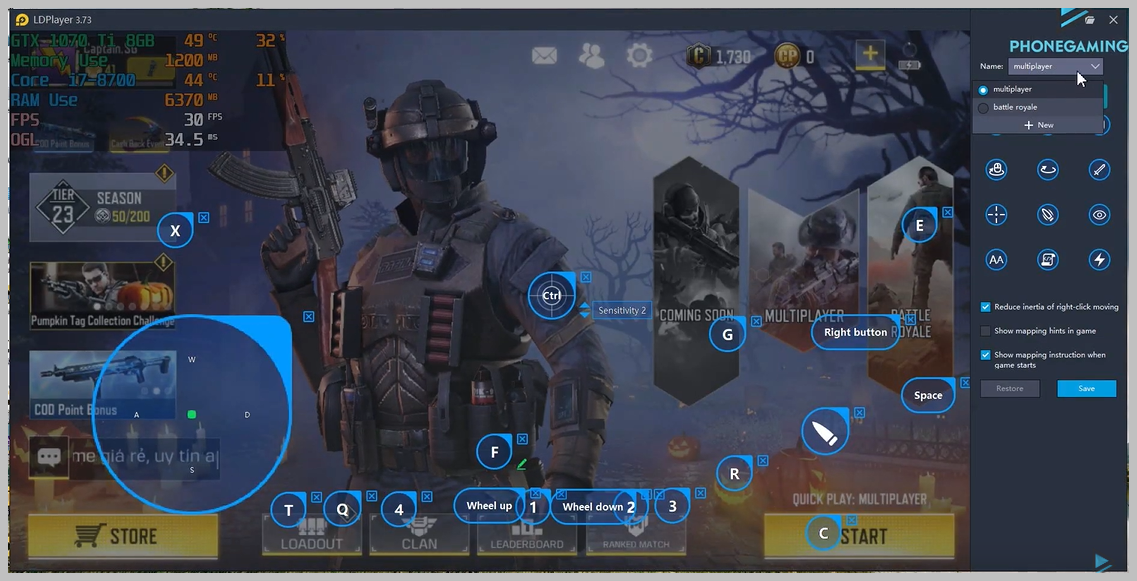The image size is (1137, 581).
Task: Select the Q key mapping circle
Action: 342,510
